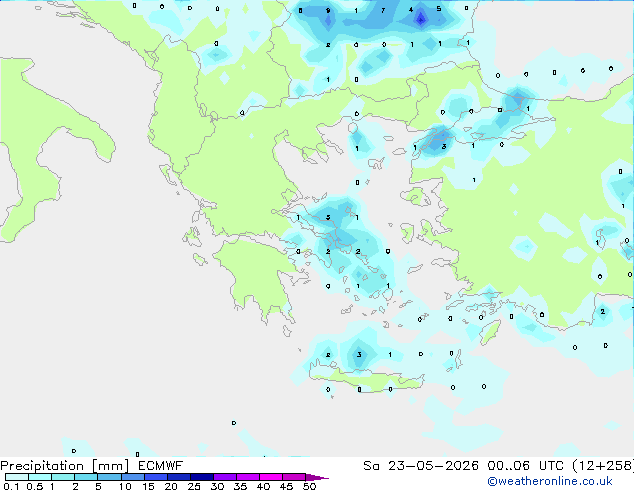This screenshot has height=490, width=634.
Task: Click the '20' legend label
Action: point(171,486)
